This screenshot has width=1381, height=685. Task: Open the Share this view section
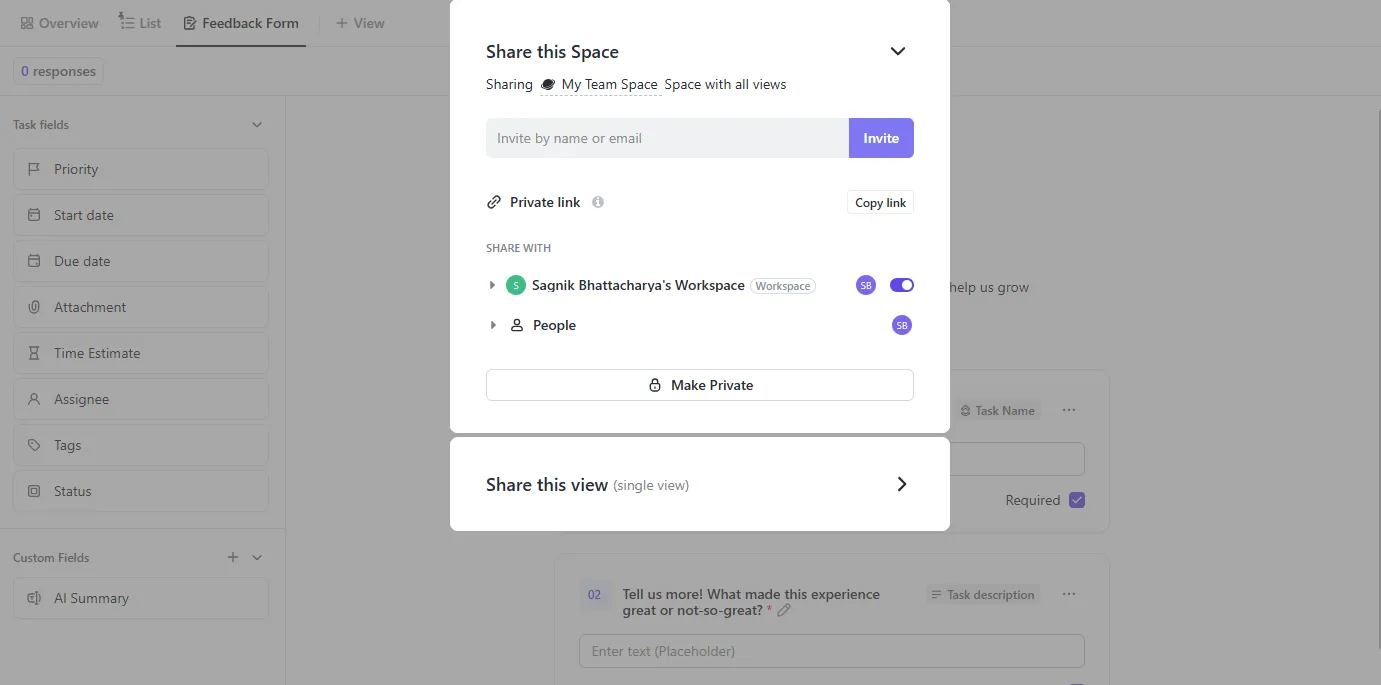(x=901, y=484)
